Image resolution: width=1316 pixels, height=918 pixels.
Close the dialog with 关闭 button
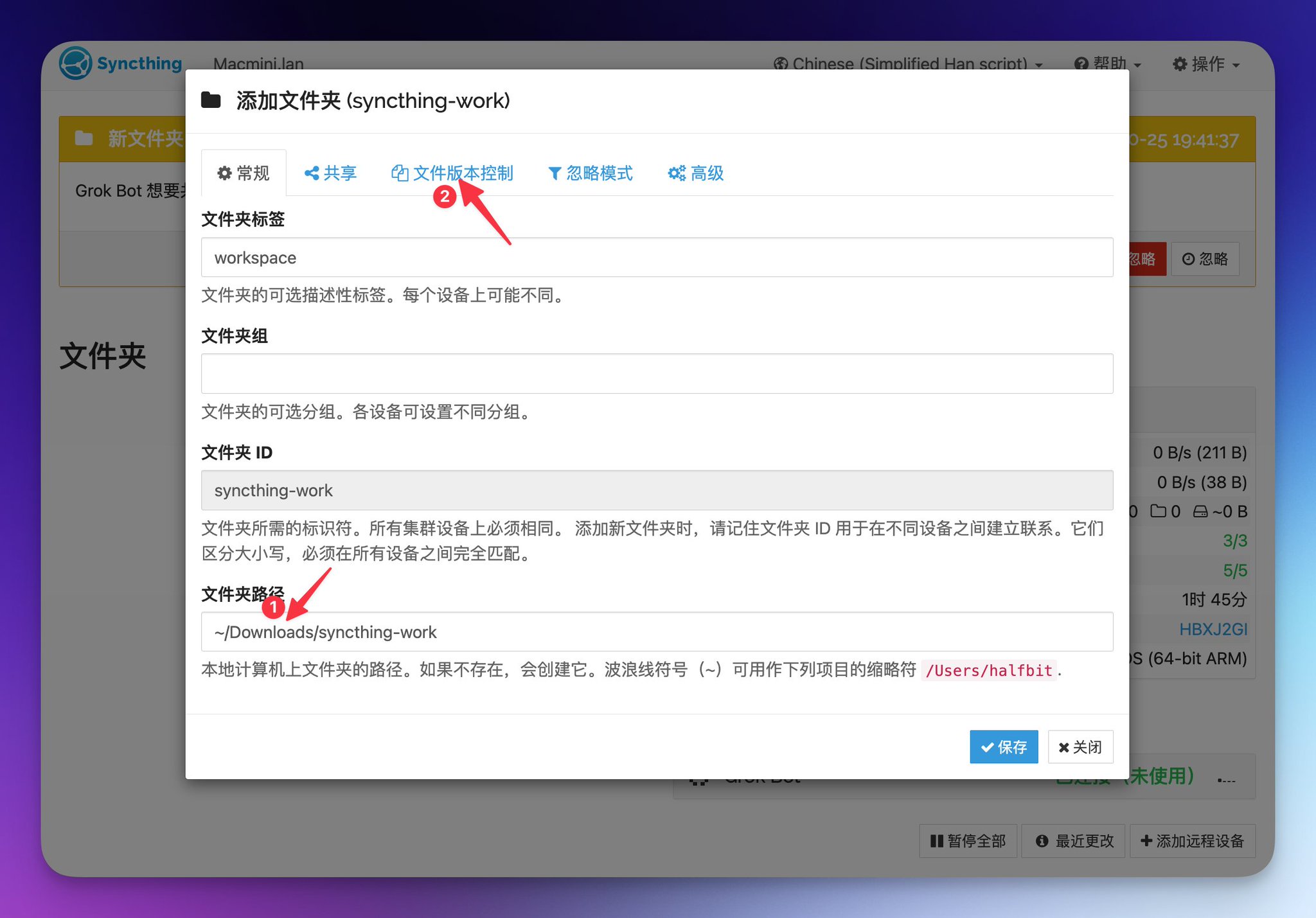pyautogui.click(x=1080, y=747)
